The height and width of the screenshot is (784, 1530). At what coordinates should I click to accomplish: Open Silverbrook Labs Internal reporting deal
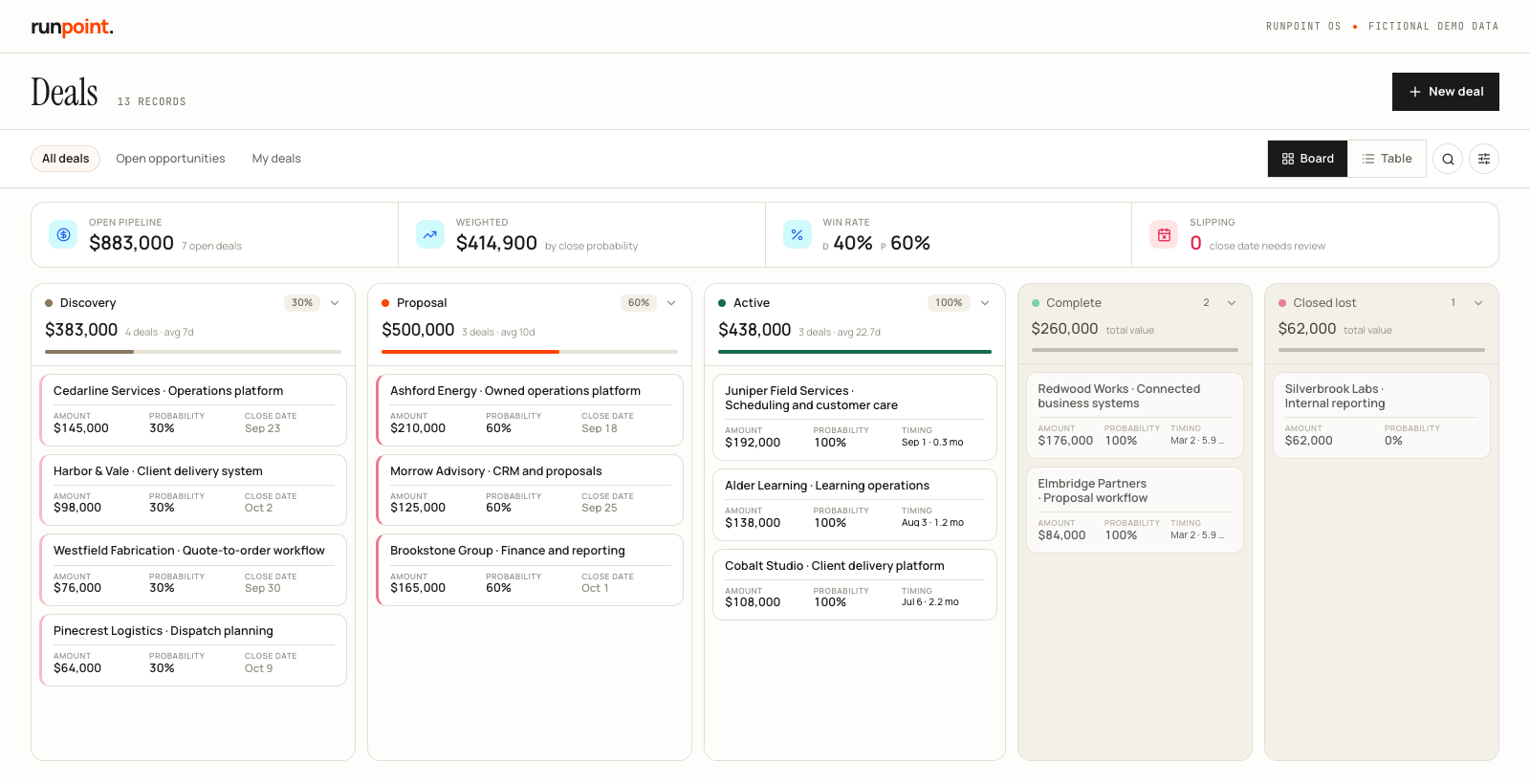(1382, 415)
